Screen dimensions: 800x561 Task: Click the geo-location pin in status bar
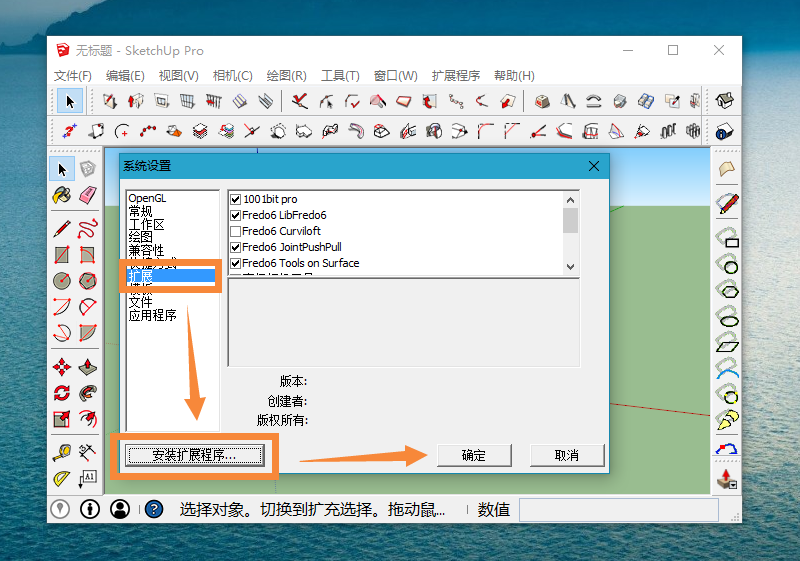point(60,509)
